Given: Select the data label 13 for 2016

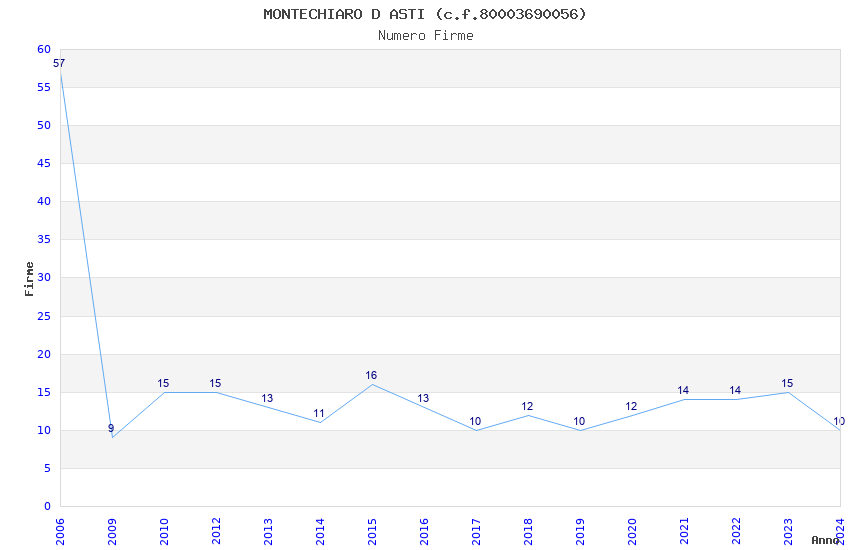Looking at the screenshot, I should click(423, 398).
